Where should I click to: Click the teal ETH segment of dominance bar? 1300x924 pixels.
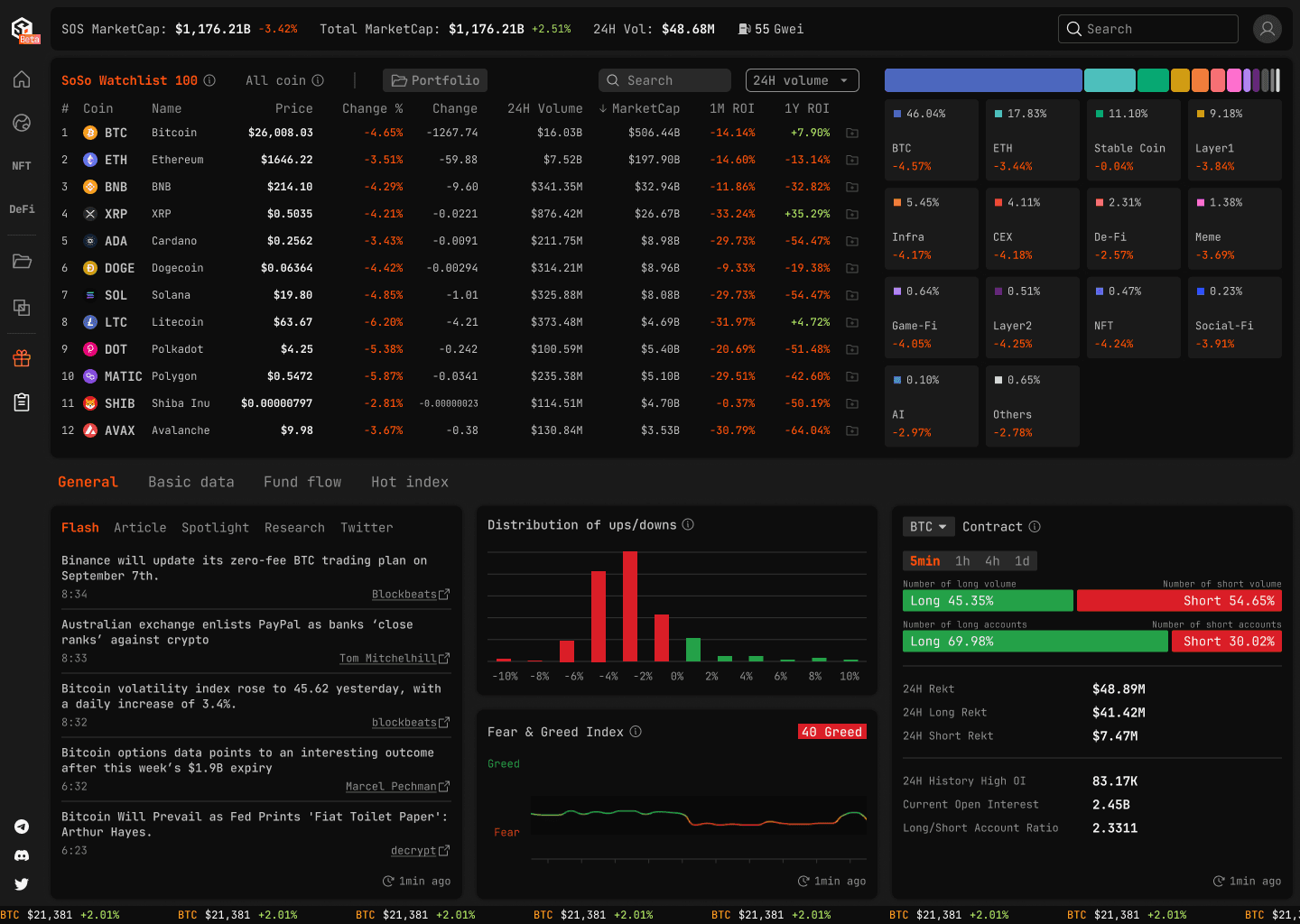point(1110,80)
